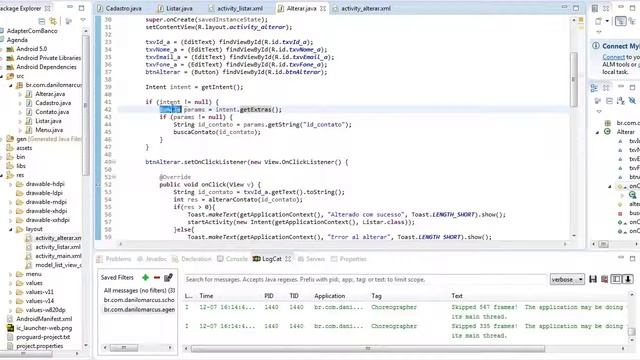Clear the LogCat log

click(604, 279)
